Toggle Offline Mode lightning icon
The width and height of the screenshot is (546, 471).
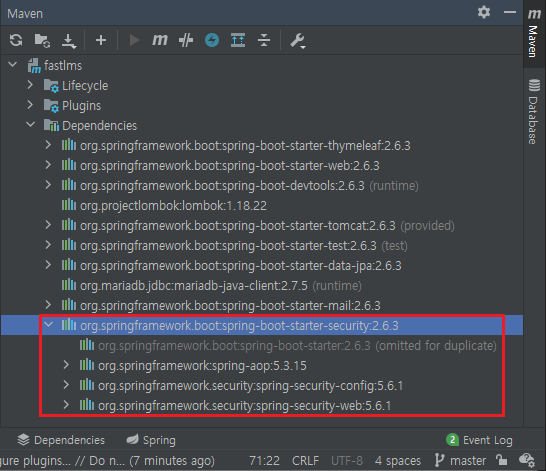click(212, 40)
